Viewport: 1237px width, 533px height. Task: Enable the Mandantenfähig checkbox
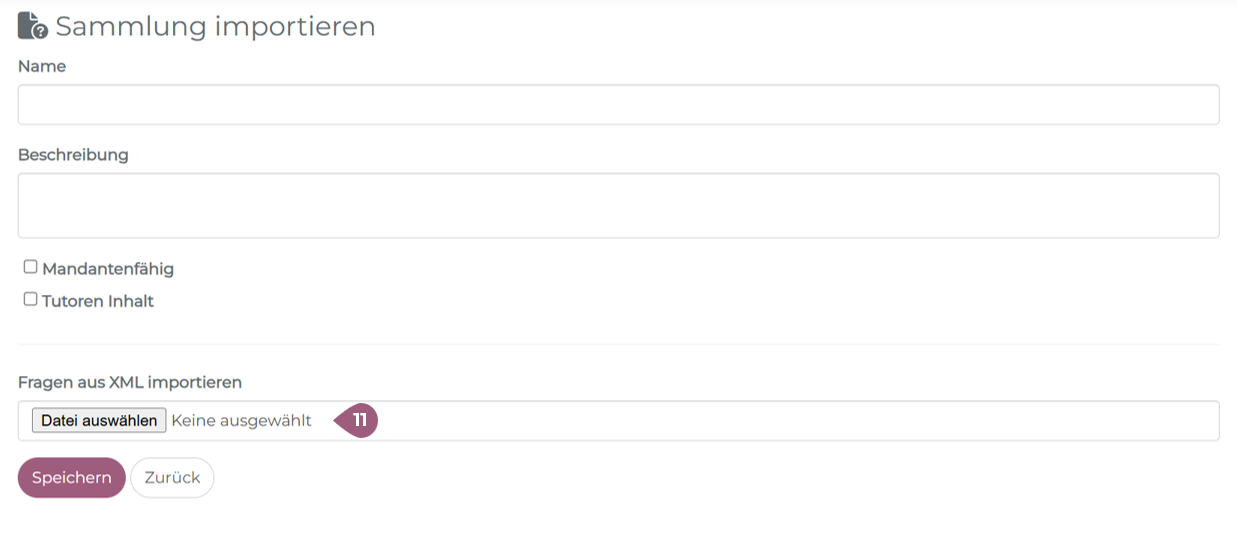point(31,267)
